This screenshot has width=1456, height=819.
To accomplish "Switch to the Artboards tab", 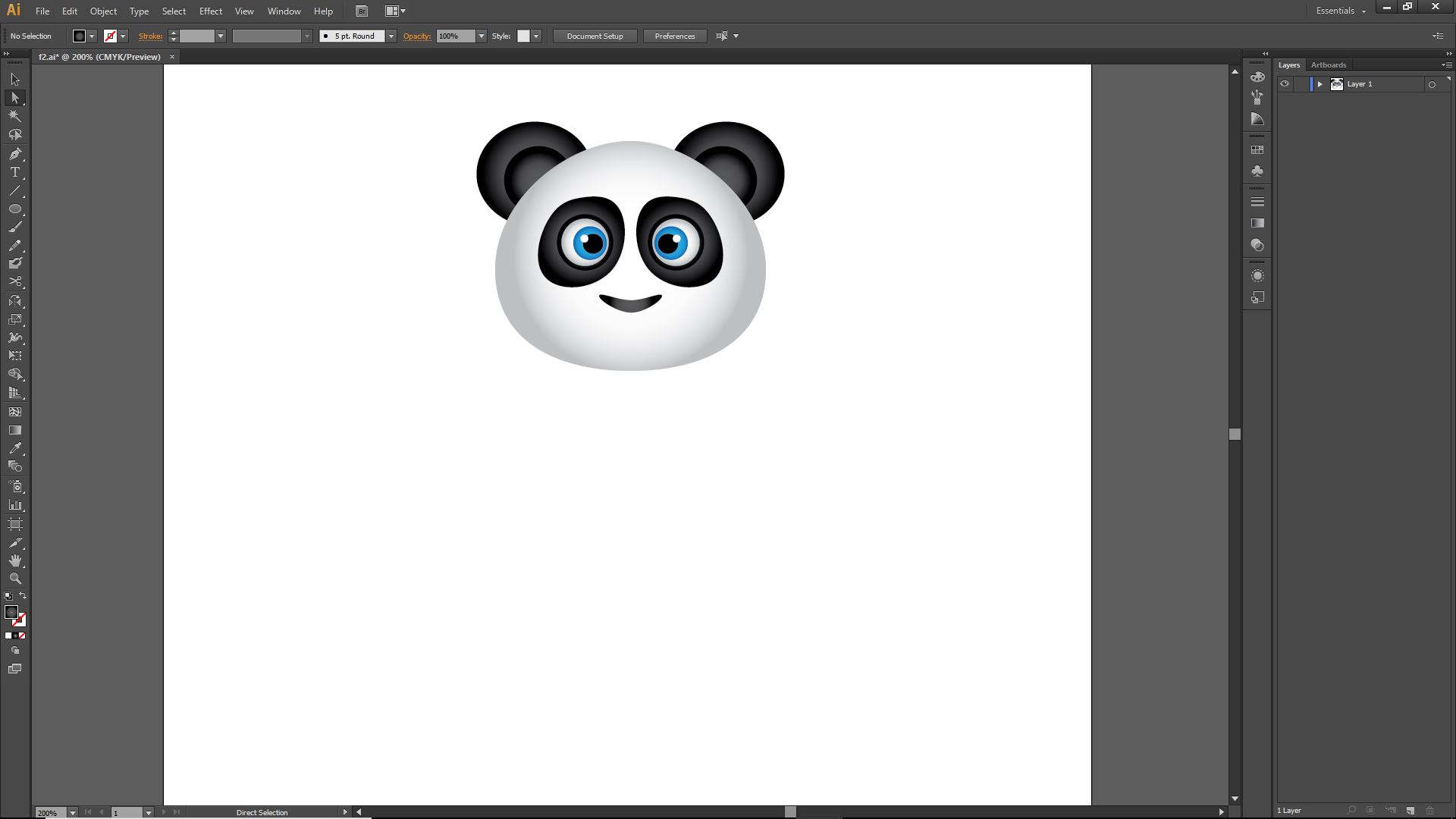I will pyautogui.click(x=1328, y=65).
